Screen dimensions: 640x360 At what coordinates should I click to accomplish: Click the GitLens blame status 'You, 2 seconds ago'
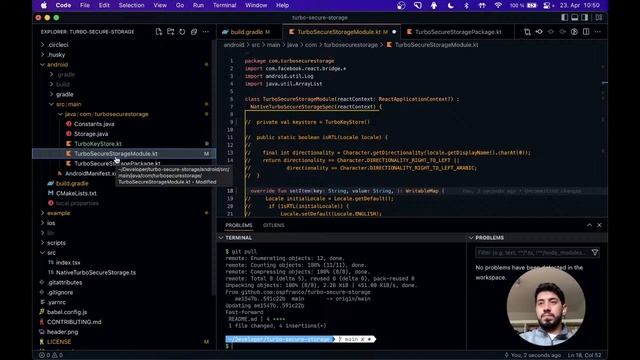point(533,355)
